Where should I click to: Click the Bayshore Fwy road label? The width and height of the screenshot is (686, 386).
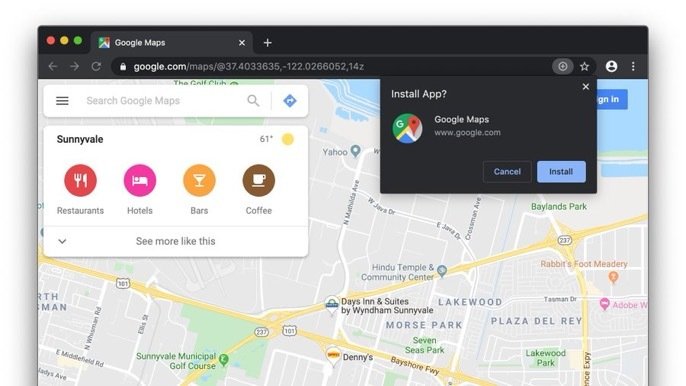[414, 365]
